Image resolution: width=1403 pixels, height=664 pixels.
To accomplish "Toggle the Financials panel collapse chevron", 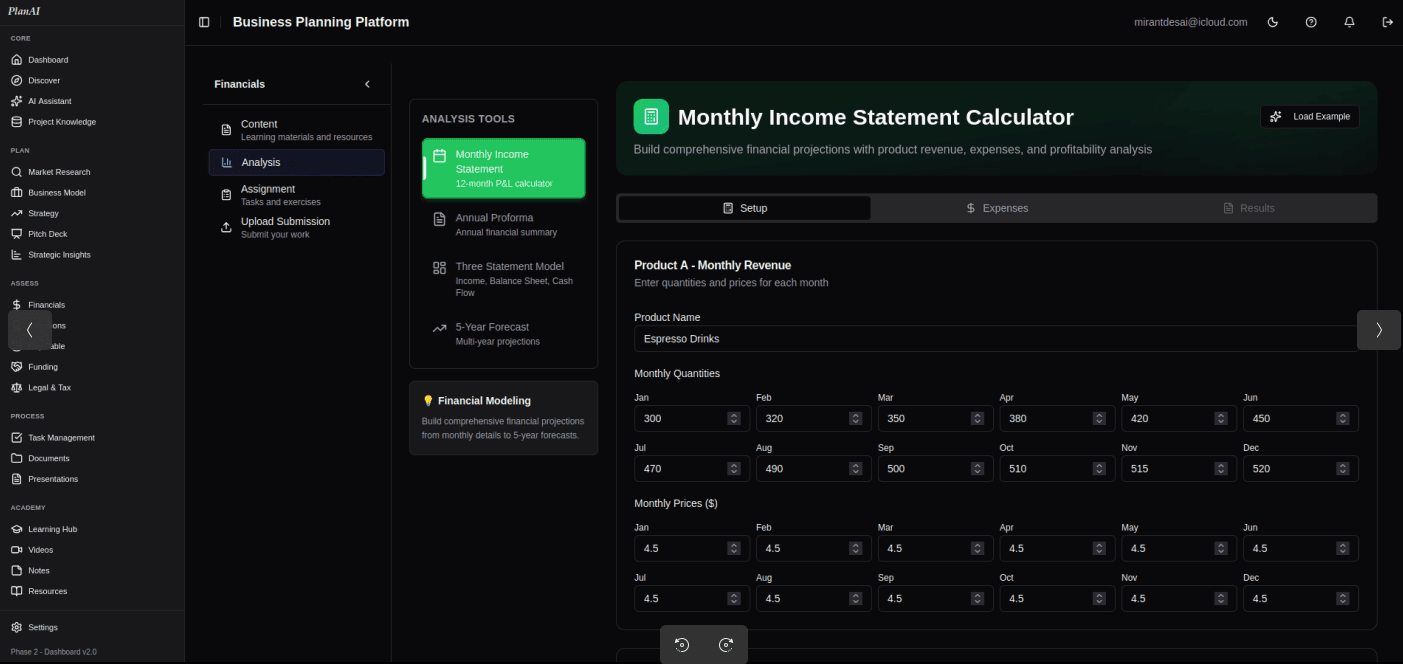I will 367,84.
